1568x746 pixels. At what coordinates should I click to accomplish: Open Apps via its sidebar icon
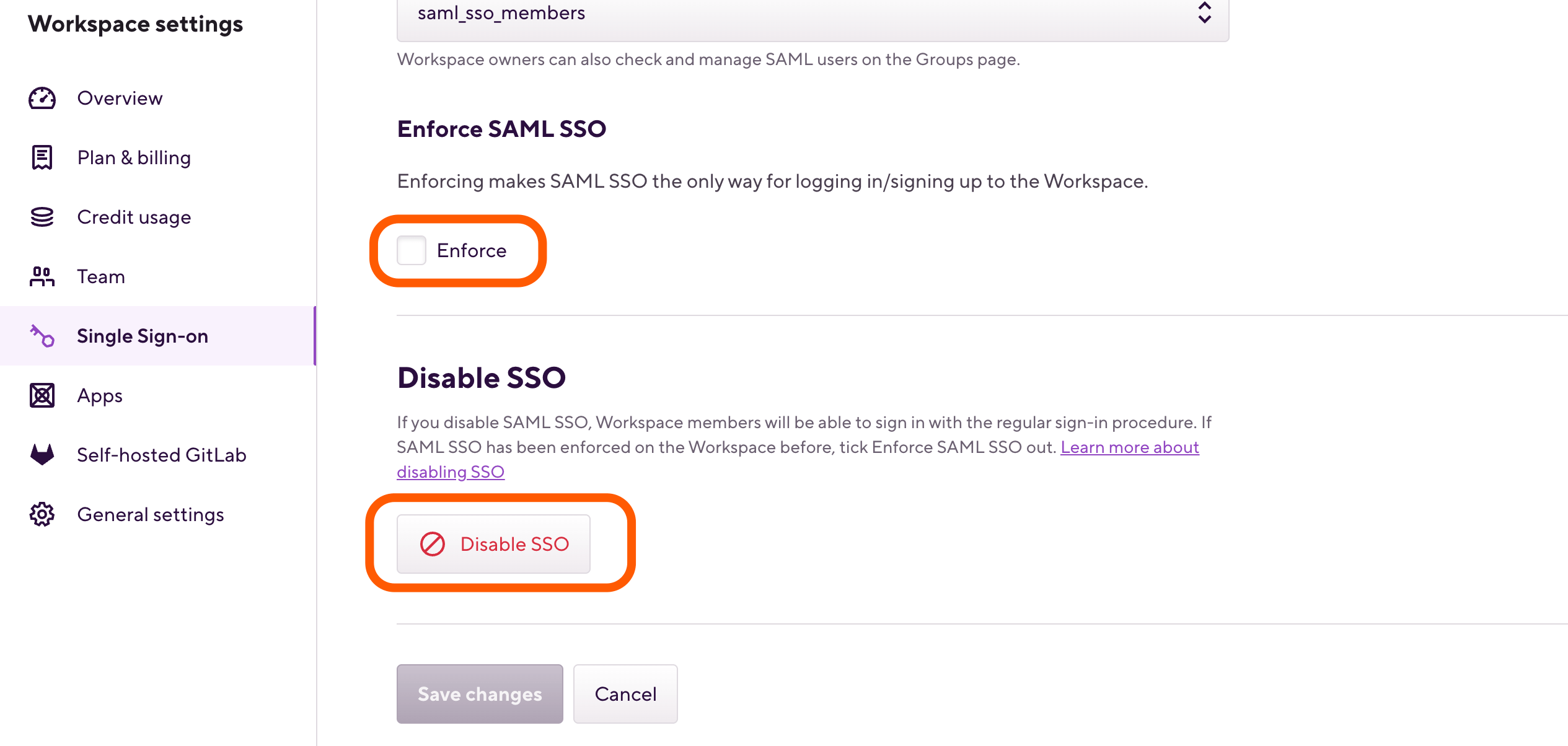41,395
